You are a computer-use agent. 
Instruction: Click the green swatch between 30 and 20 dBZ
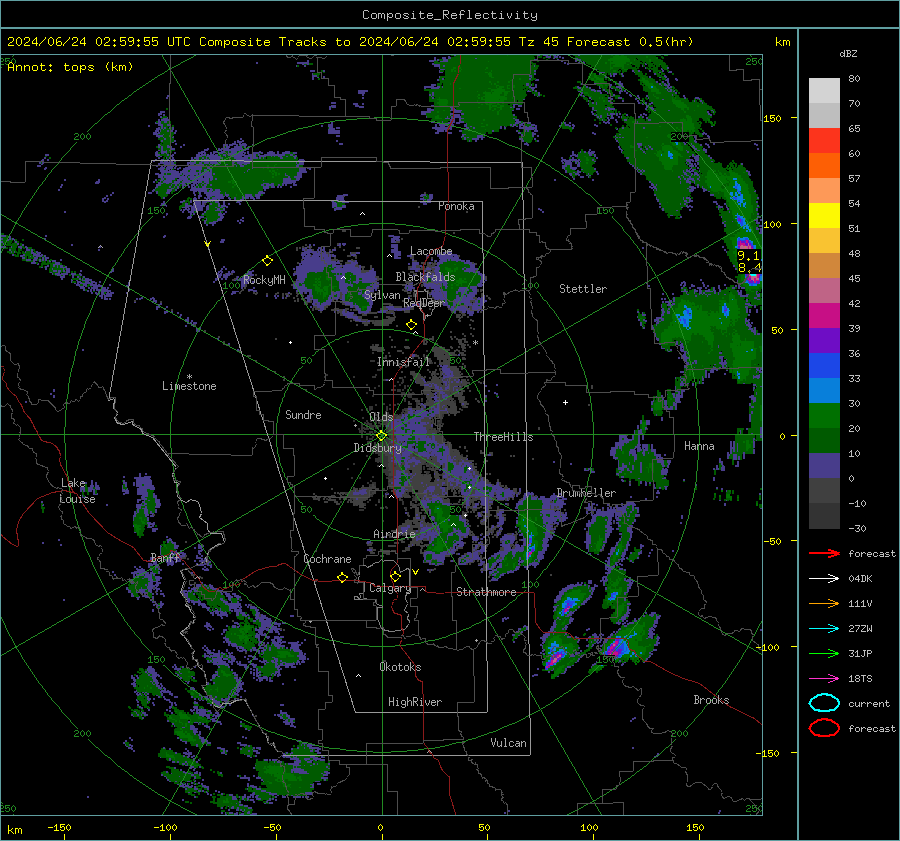[x=824, y=415]
